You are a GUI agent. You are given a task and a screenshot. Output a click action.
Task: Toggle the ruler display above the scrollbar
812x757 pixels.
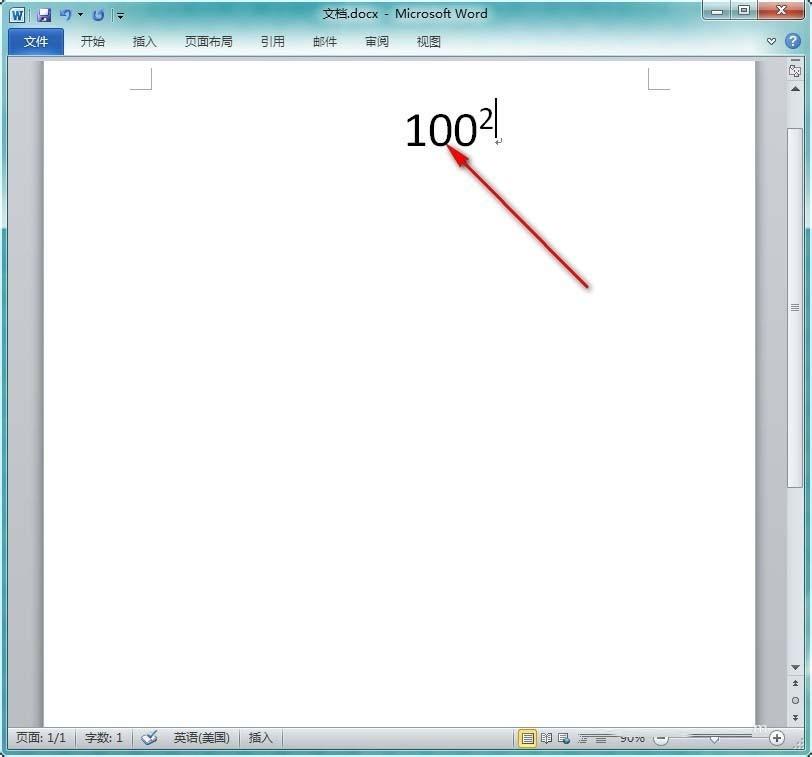[x=794, y=71]
